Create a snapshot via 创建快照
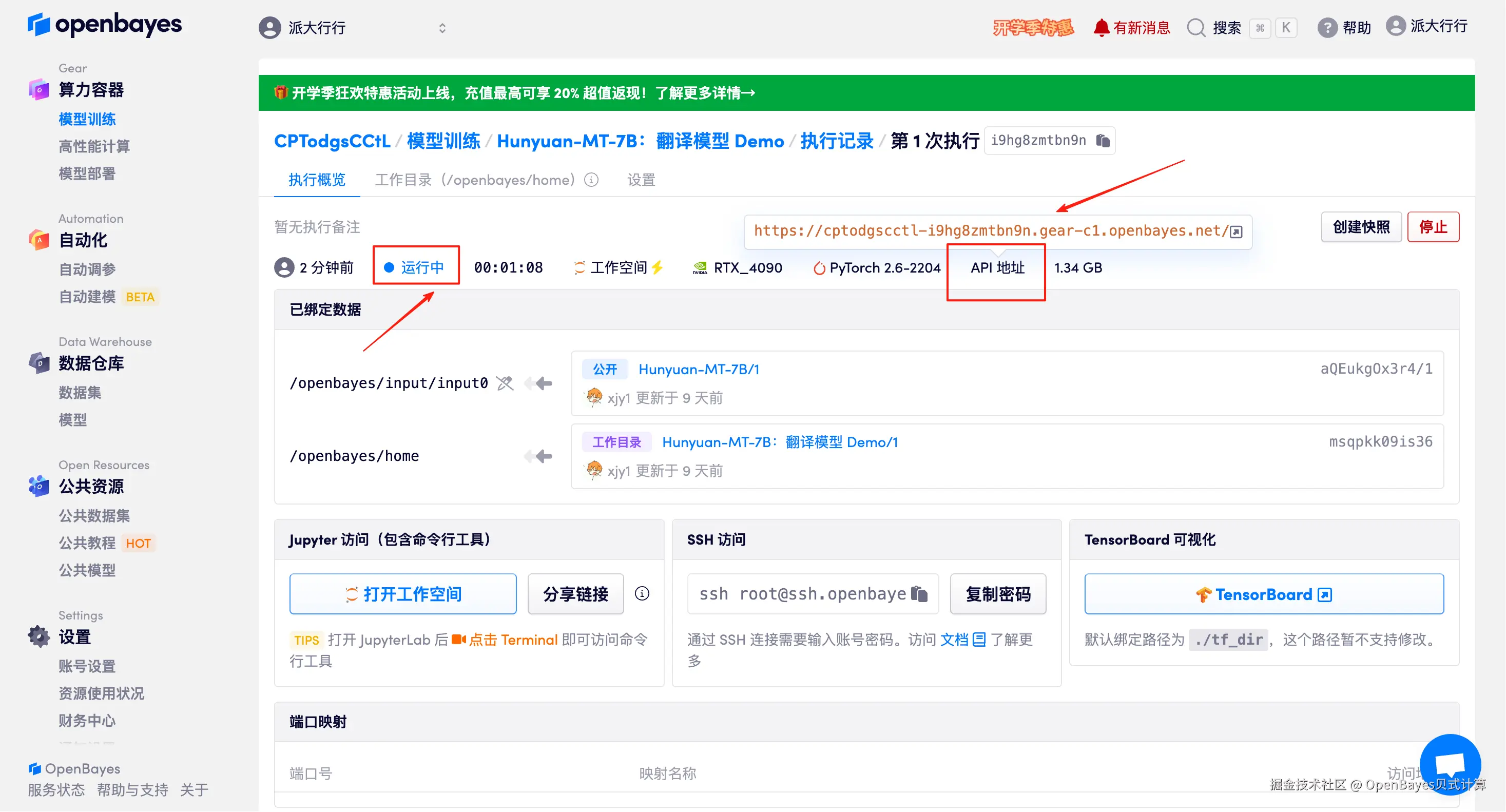The image size is (1506, 812). click(x=1361, y=227)
